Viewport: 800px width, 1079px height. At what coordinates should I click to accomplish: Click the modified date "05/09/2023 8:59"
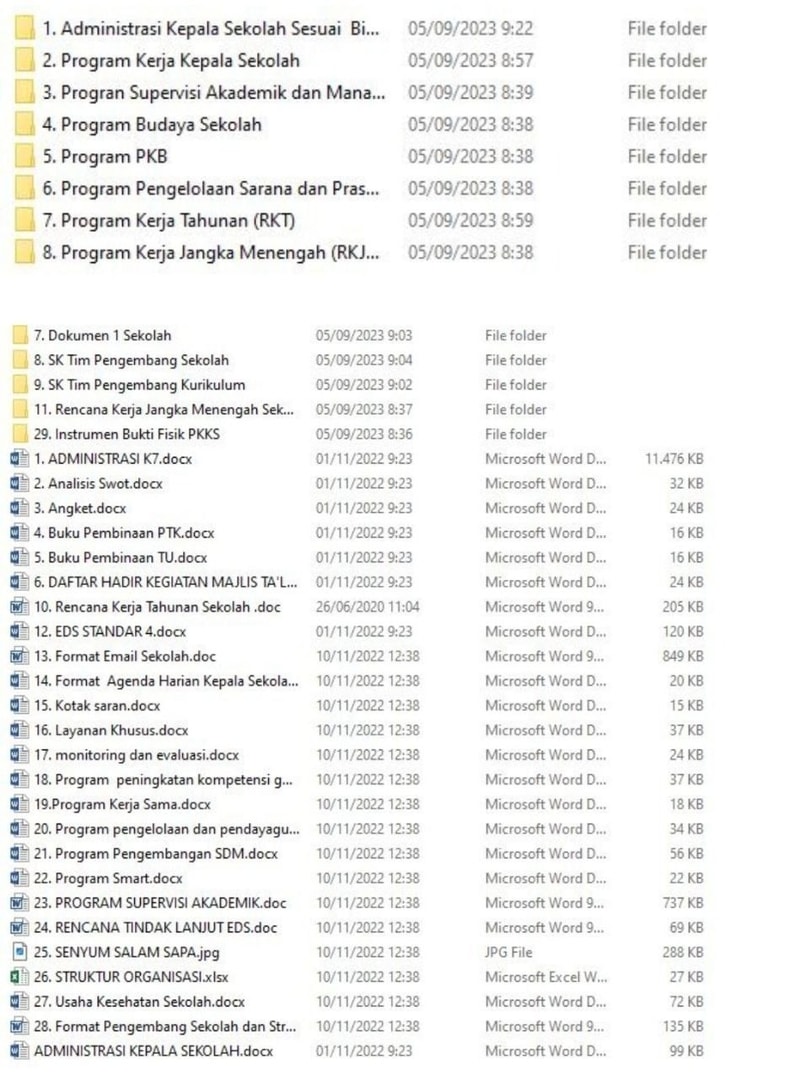click(x=471, y=220)
